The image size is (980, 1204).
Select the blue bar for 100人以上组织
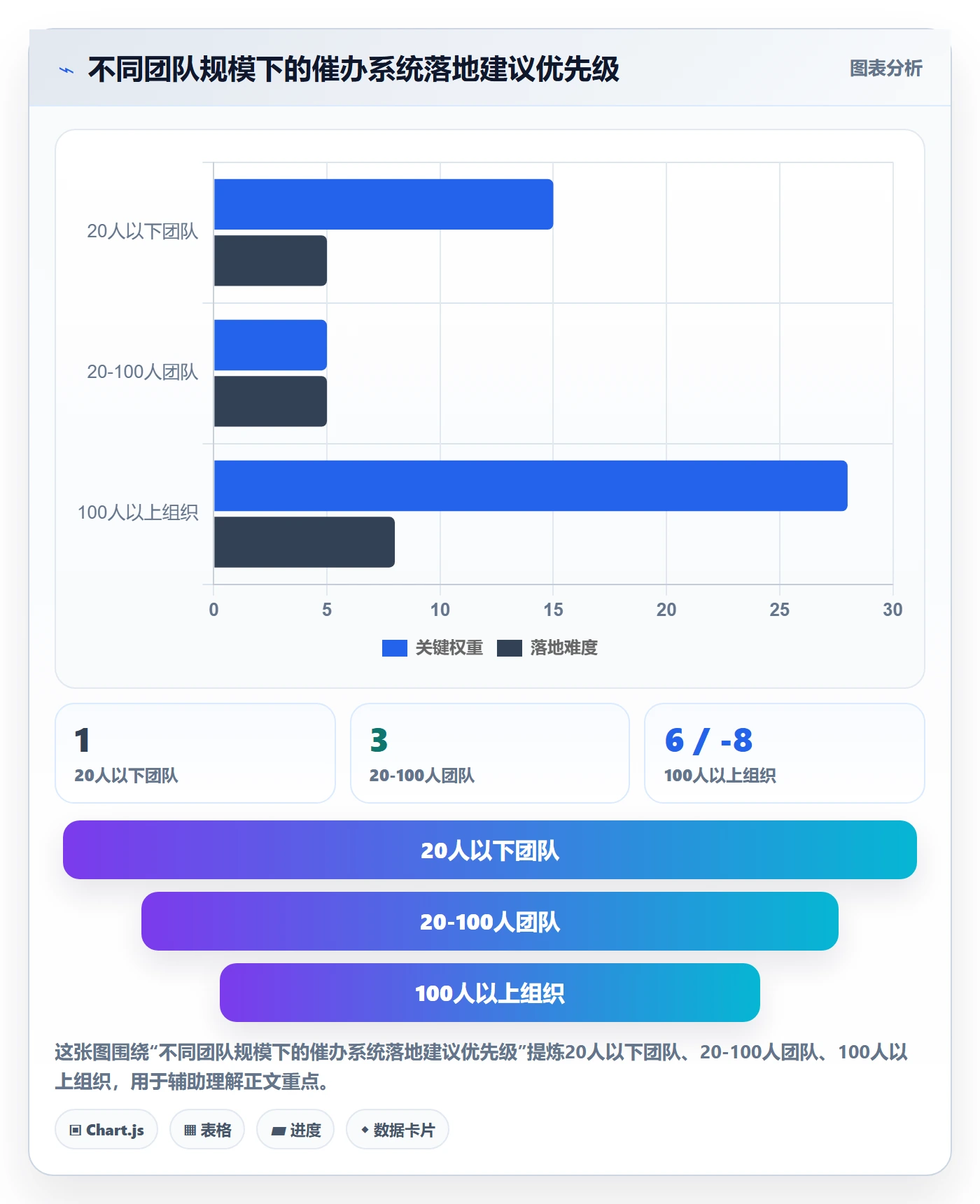pyautogui.click(x=531, y=486)
